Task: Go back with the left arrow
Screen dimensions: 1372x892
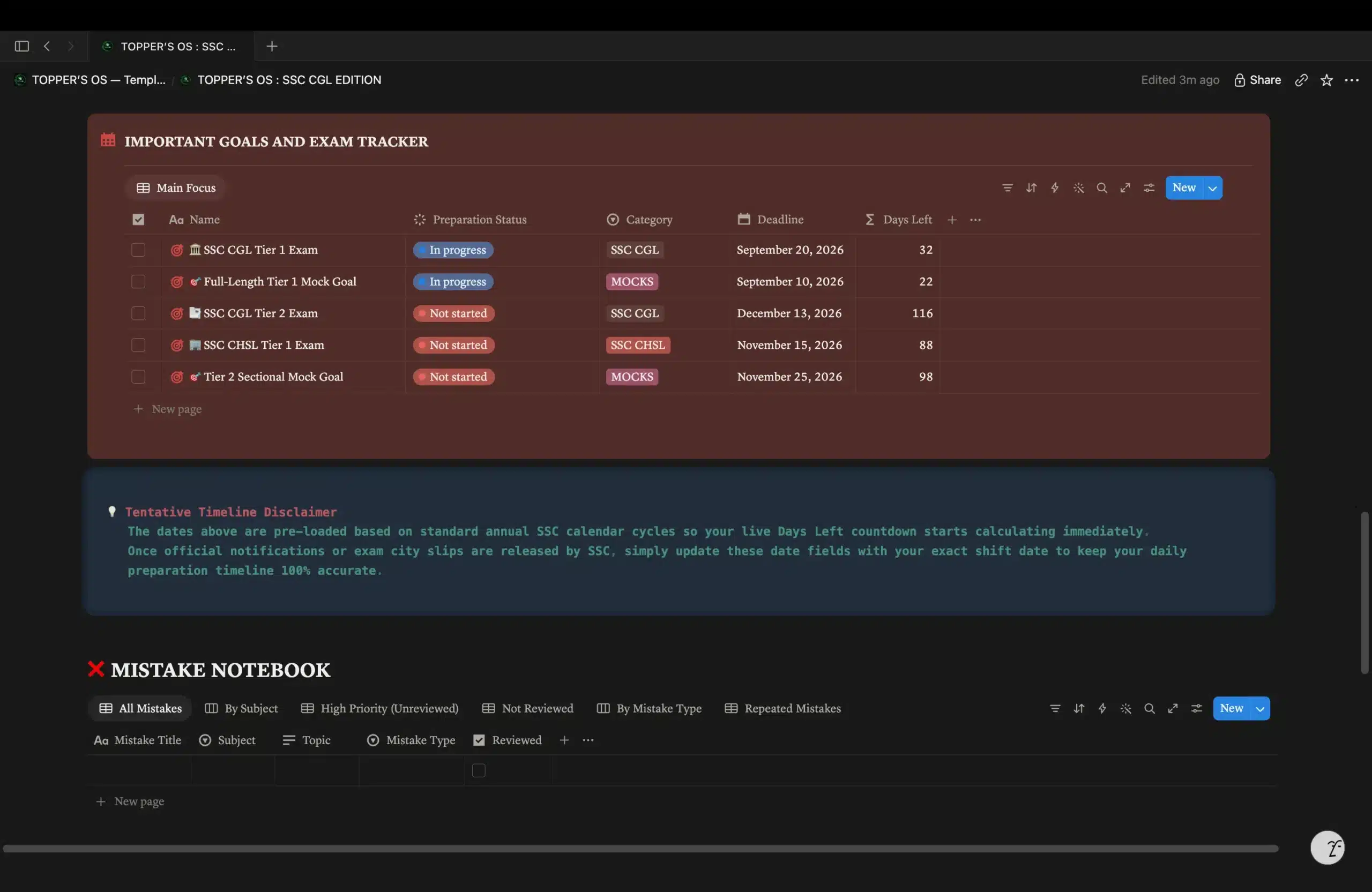Action: tap(47, 46)
